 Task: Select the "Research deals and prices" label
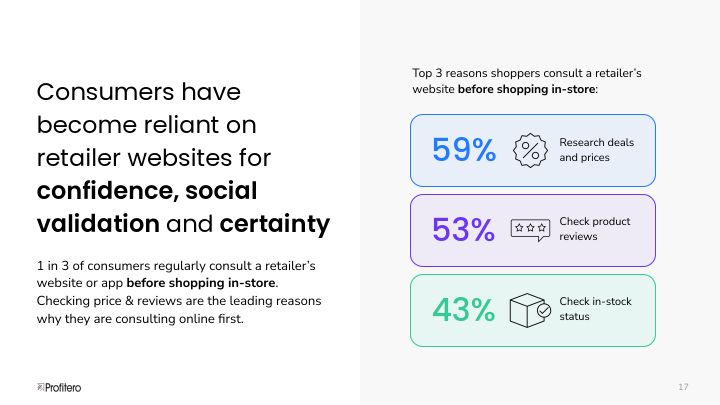click(x=596, y=150)
